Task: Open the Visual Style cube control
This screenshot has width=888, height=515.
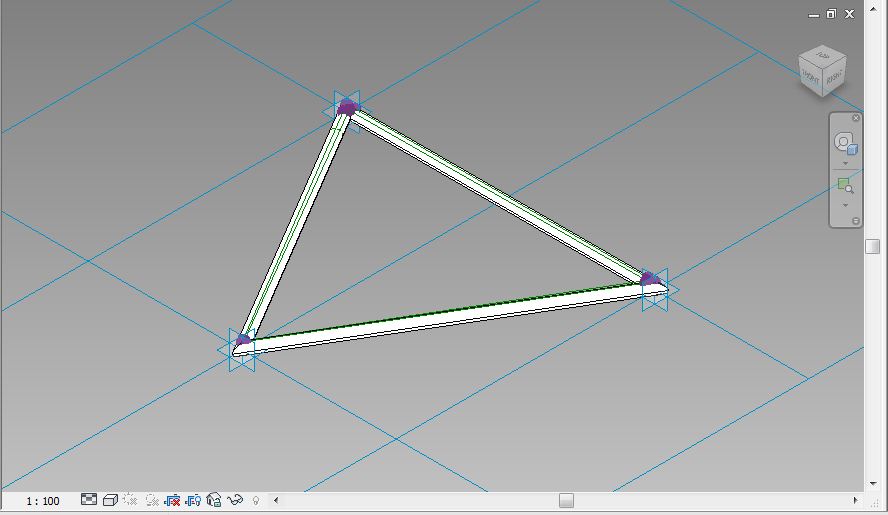Action: (x=110, y=500)
